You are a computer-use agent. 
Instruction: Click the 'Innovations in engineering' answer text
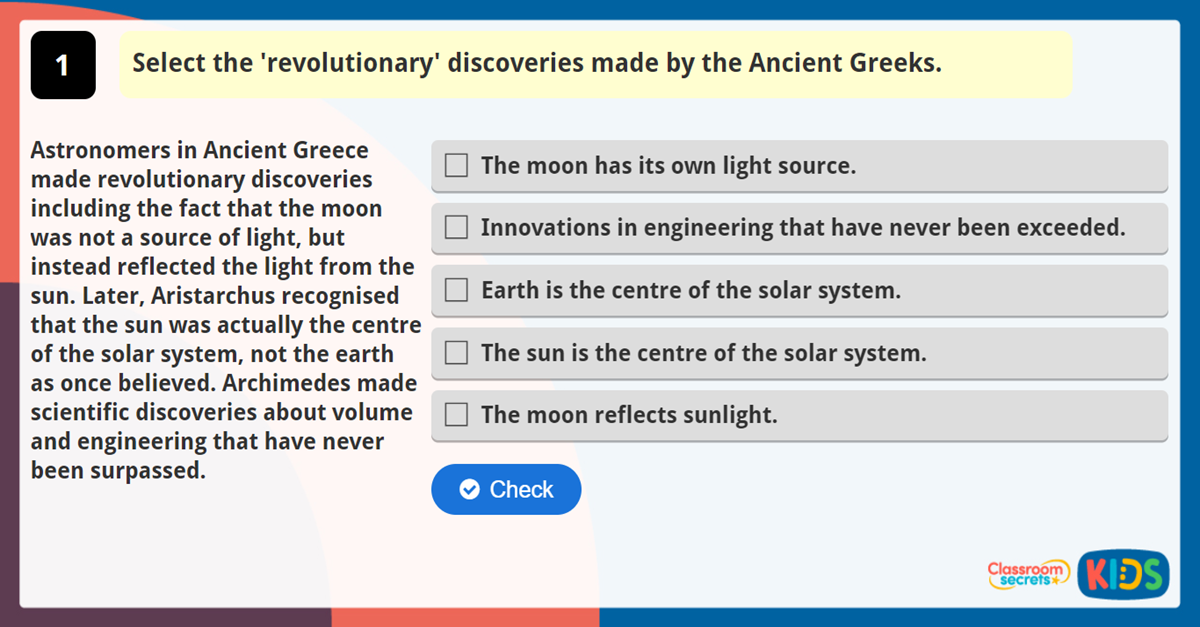803,228
